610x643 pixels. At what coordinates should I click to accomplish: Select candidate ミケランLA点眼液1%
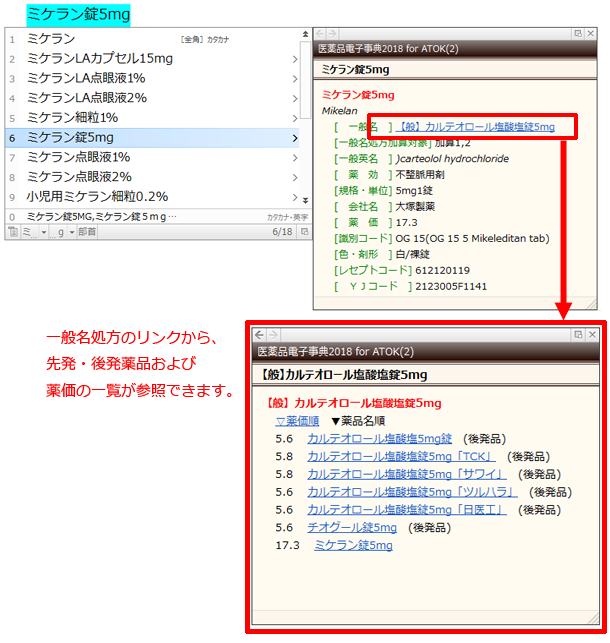pyautogui.click(x=152, y=79)
